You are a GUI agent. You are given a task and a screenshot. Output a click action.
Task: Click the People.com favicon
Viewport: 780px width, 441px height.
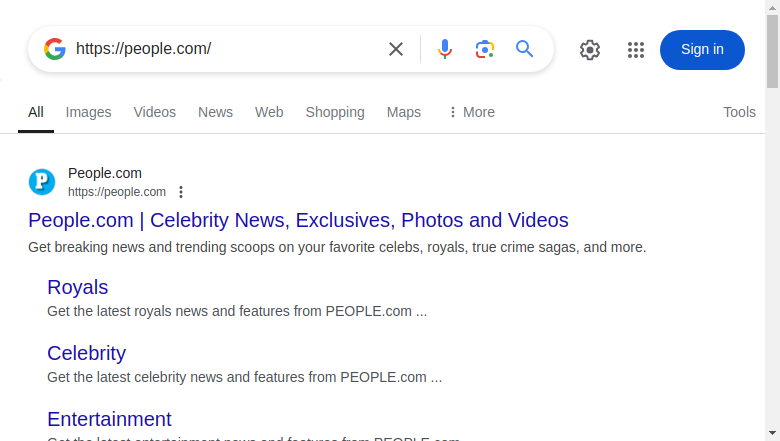click(42, 182)
